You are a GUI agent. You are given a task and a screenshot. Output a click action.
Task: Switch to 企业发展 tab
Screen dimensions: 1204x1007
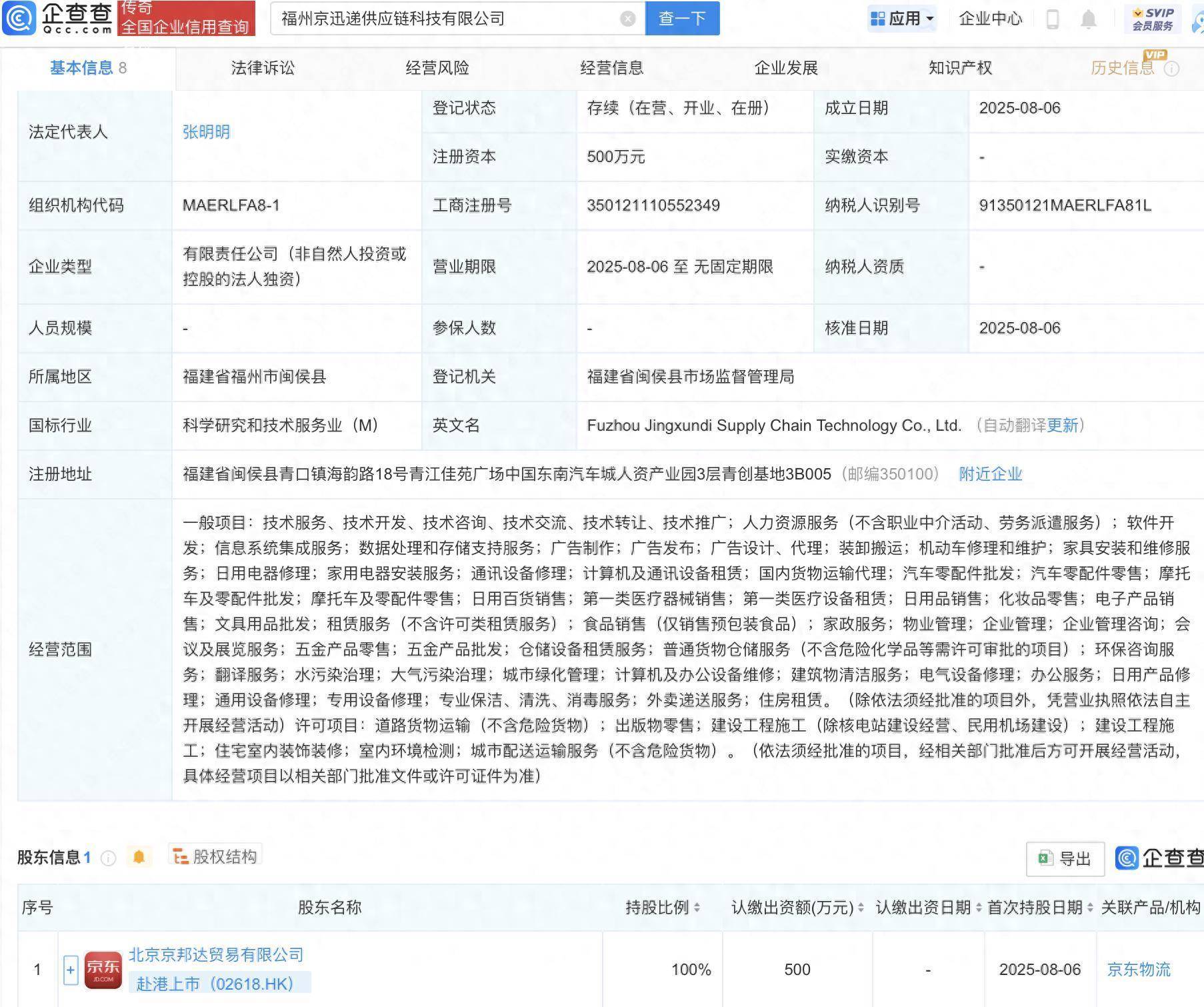(x=786, y=68)
